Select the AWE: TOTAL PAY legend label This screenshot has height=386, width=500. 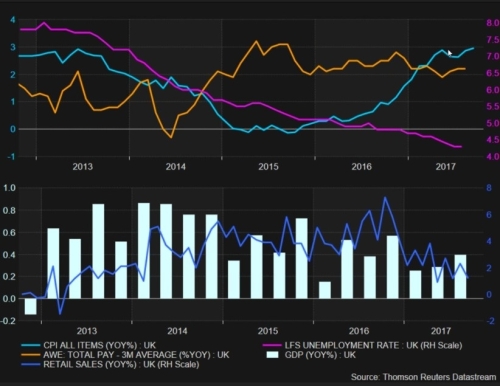point(136,355)
